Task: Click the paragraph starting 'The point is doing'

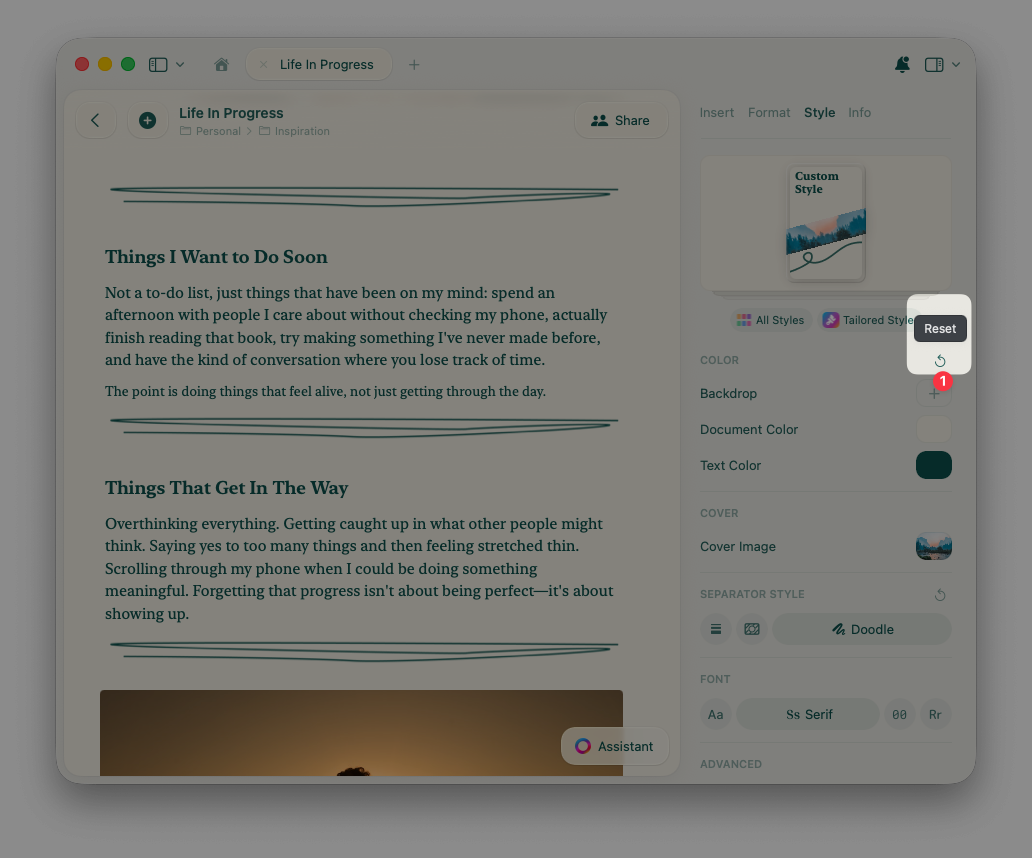Action: [x=325, y=391]
